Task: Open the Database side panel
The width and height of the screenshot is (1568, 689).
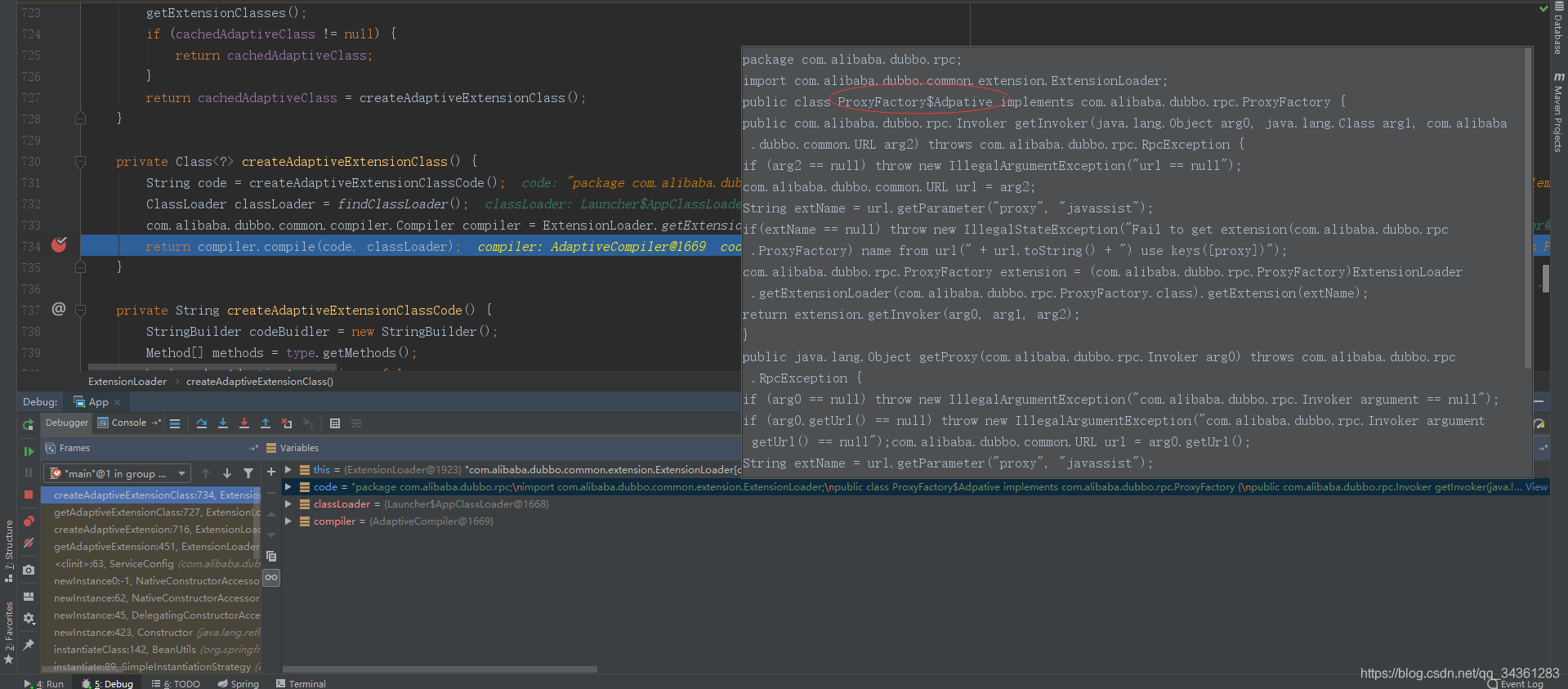Action: [1558, 29]
